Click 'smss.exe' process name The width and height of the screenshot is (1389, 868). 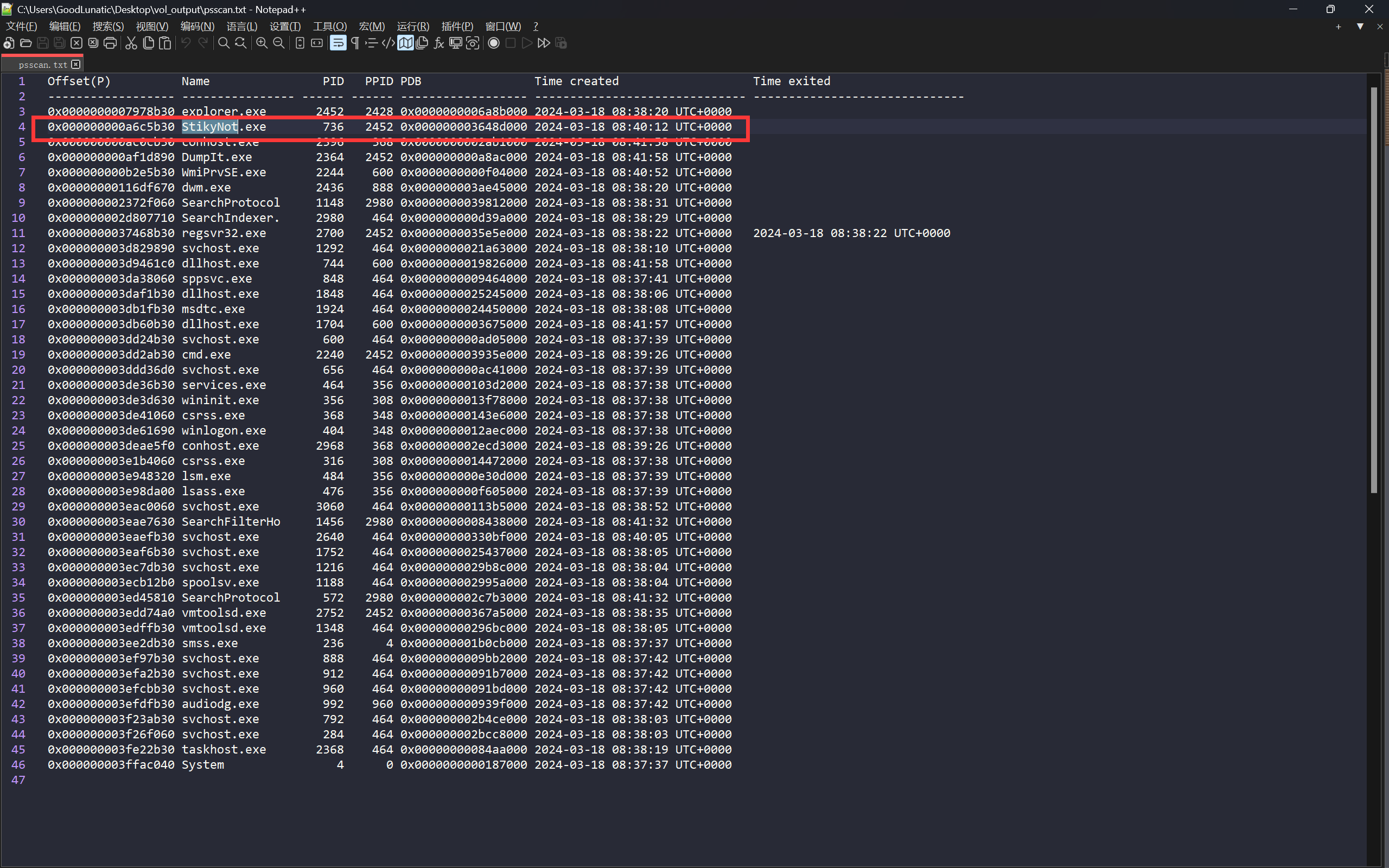pyautogui.click(x=209, y=643)
